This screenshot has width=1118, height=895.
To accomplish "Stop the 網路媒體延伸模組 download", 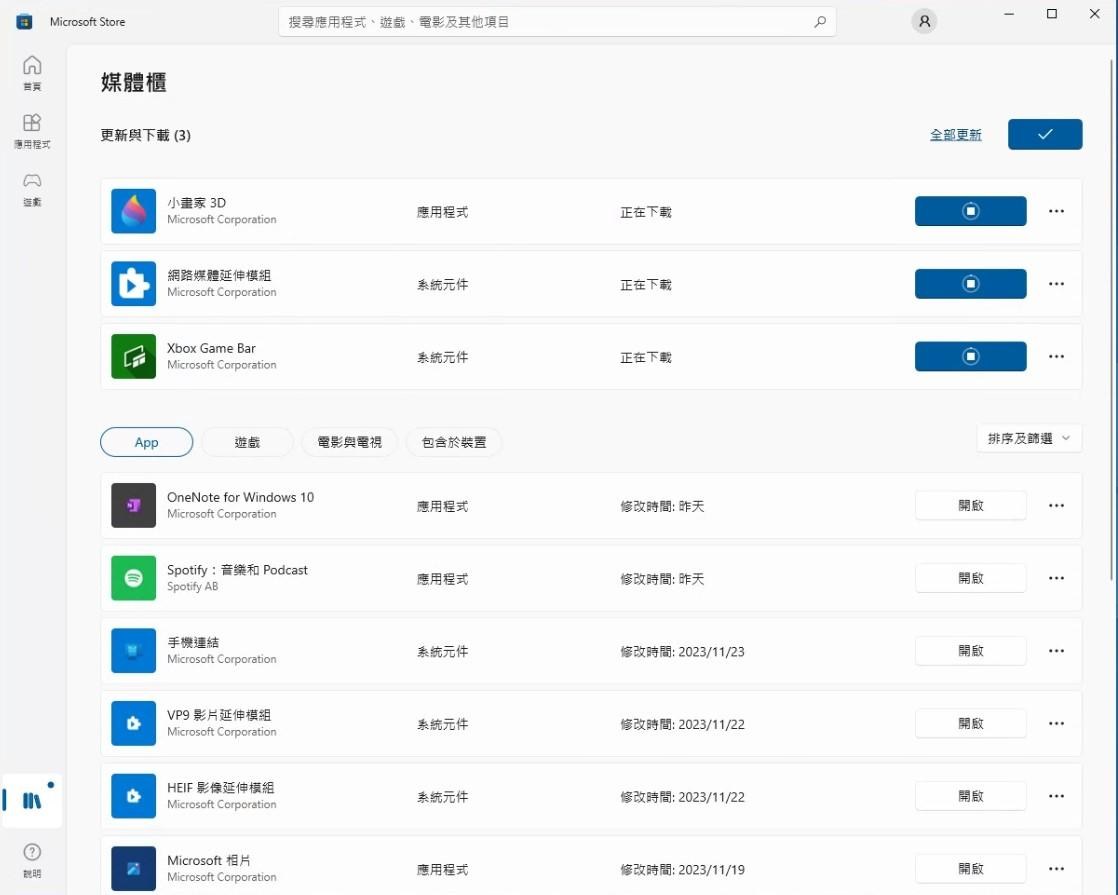I will (x=970, y=284).
